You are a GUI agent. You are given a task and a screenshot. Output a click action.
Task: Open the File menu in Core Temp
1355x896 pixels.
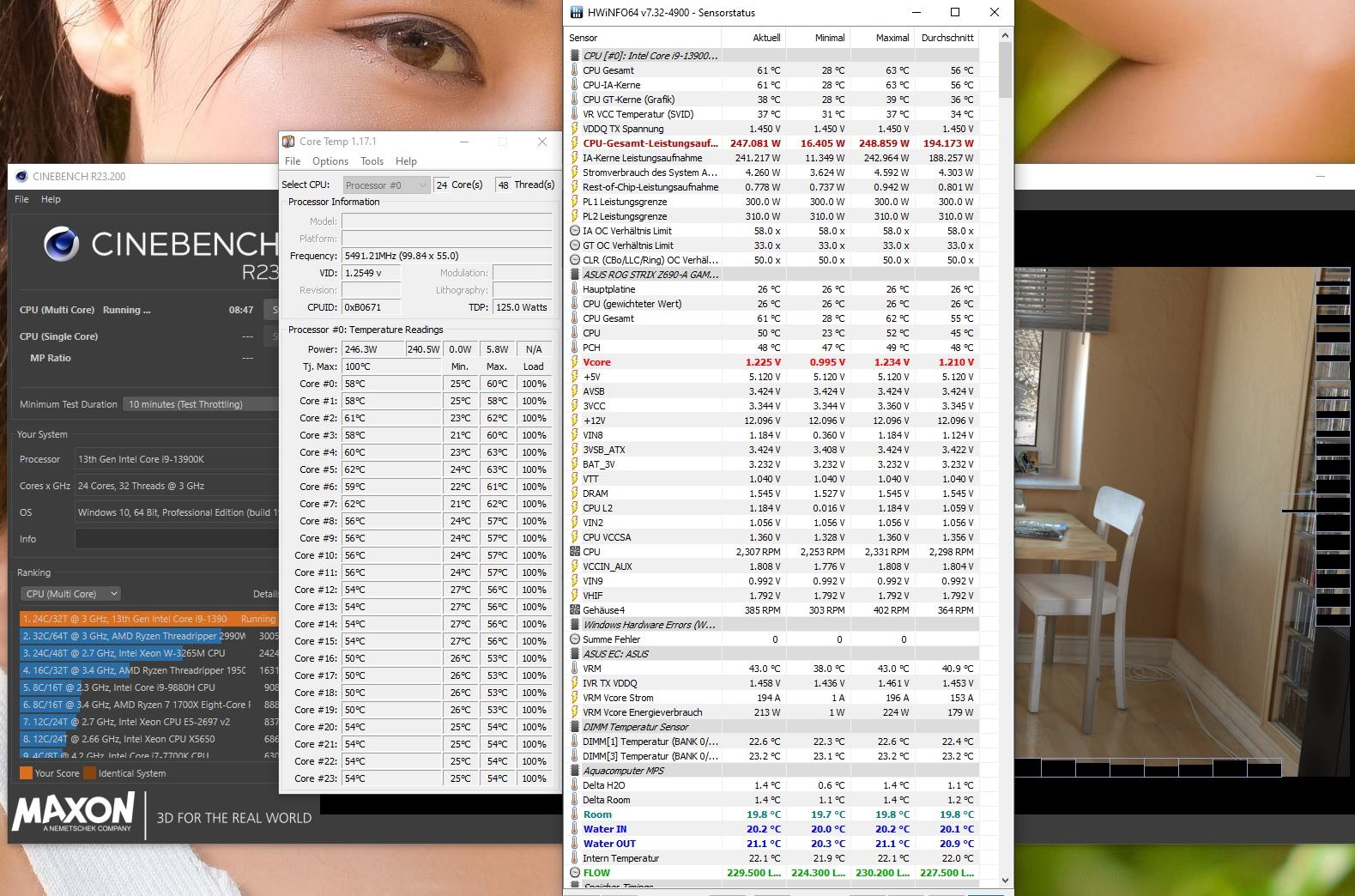click(293, 161)
